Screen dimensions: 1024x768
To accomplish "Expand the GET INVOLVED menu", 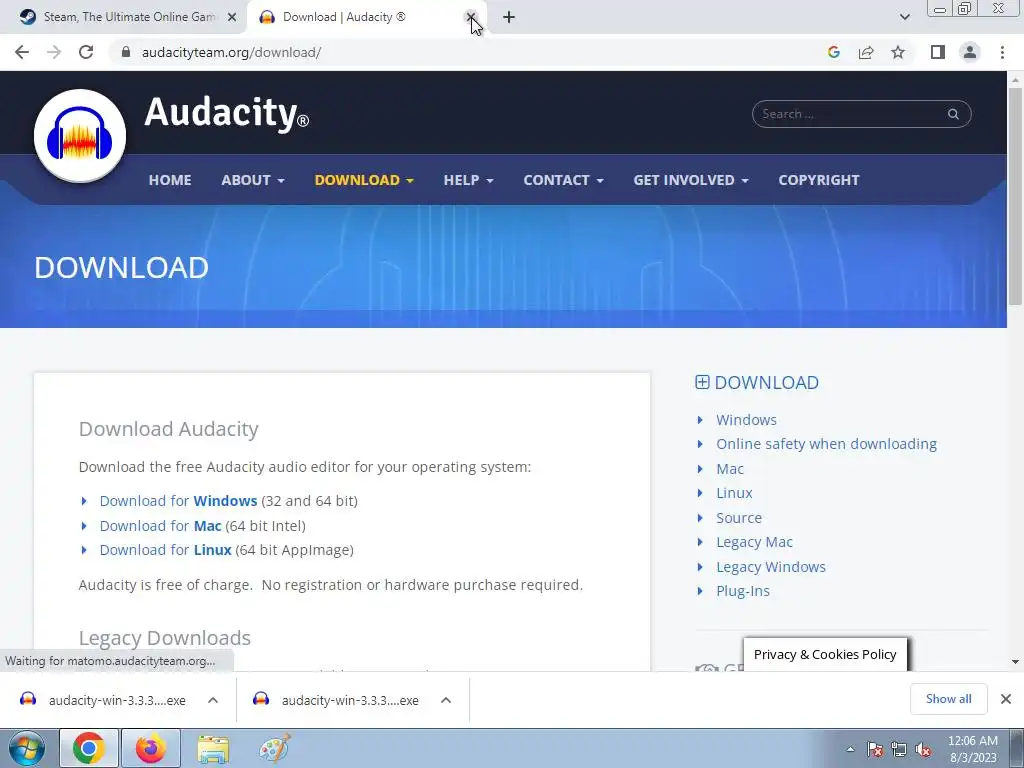I will [691, 180].
